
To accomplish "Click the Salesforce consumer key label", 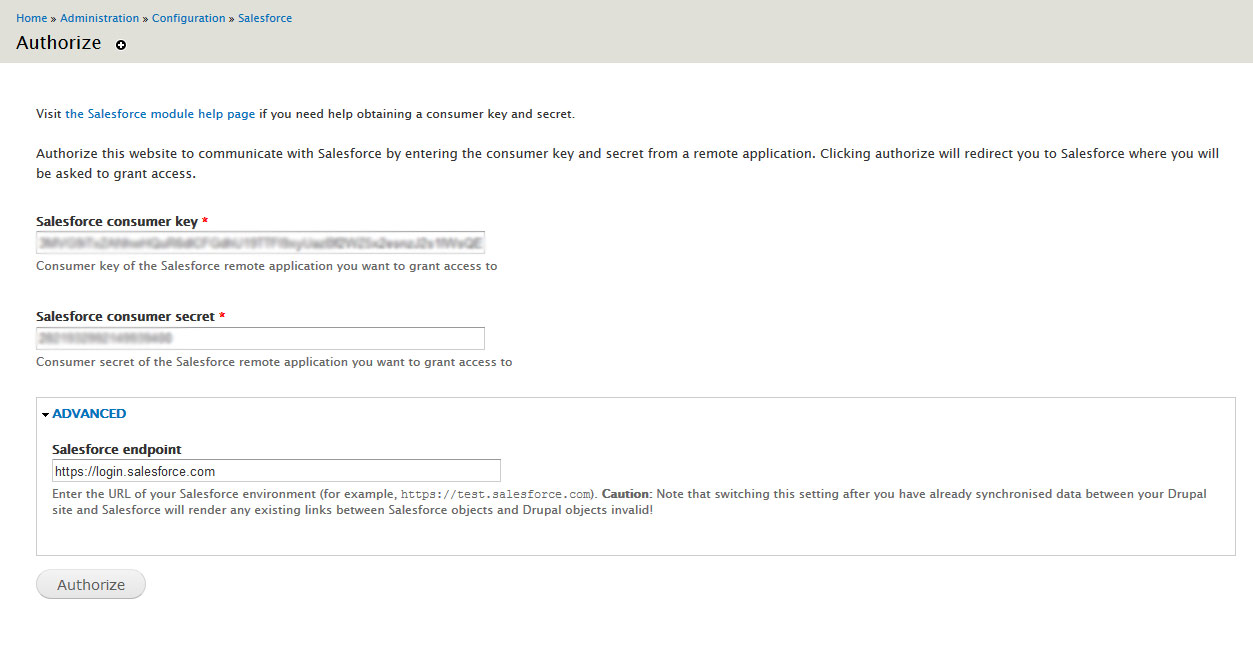I will pyautogui.click(x=116, y=221).
